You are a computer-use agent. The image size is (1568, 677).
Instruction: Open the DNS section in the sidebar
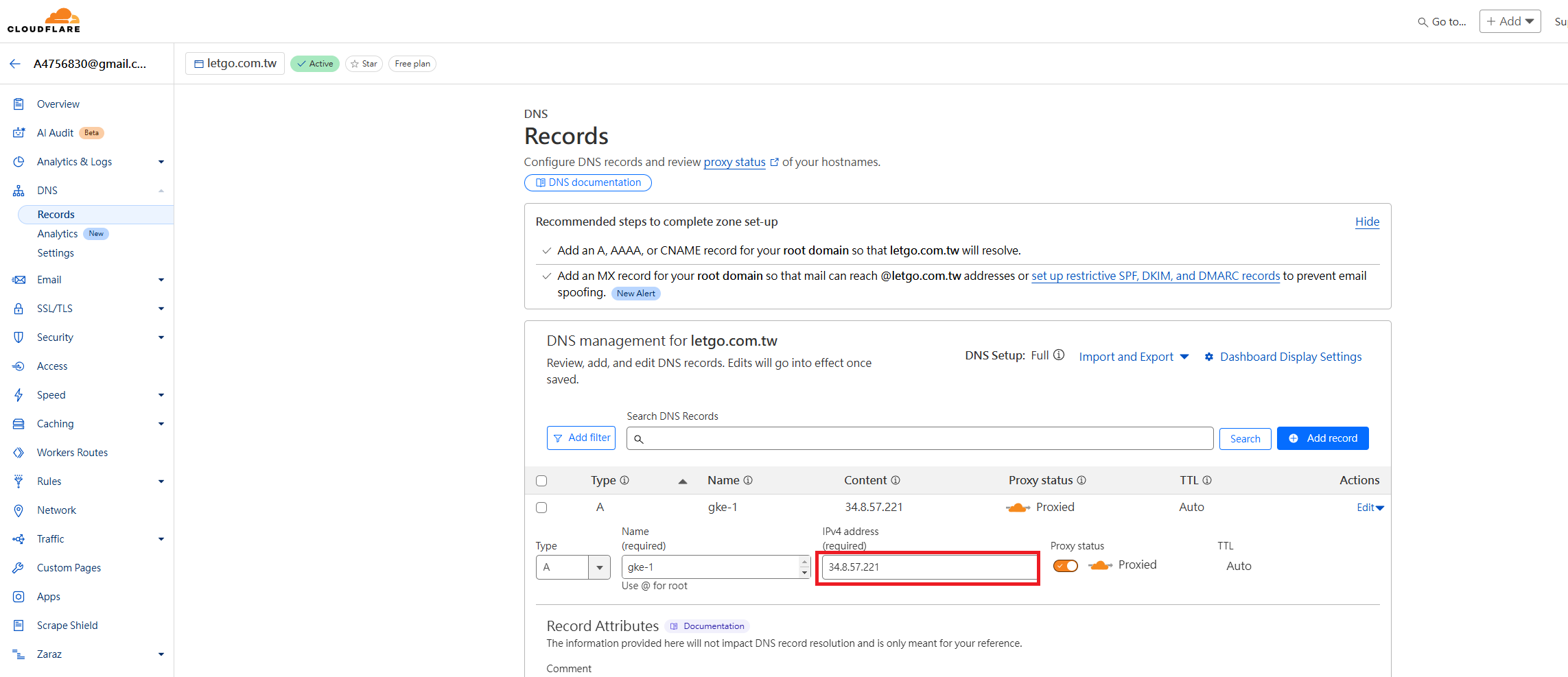[x=47, y=190]
